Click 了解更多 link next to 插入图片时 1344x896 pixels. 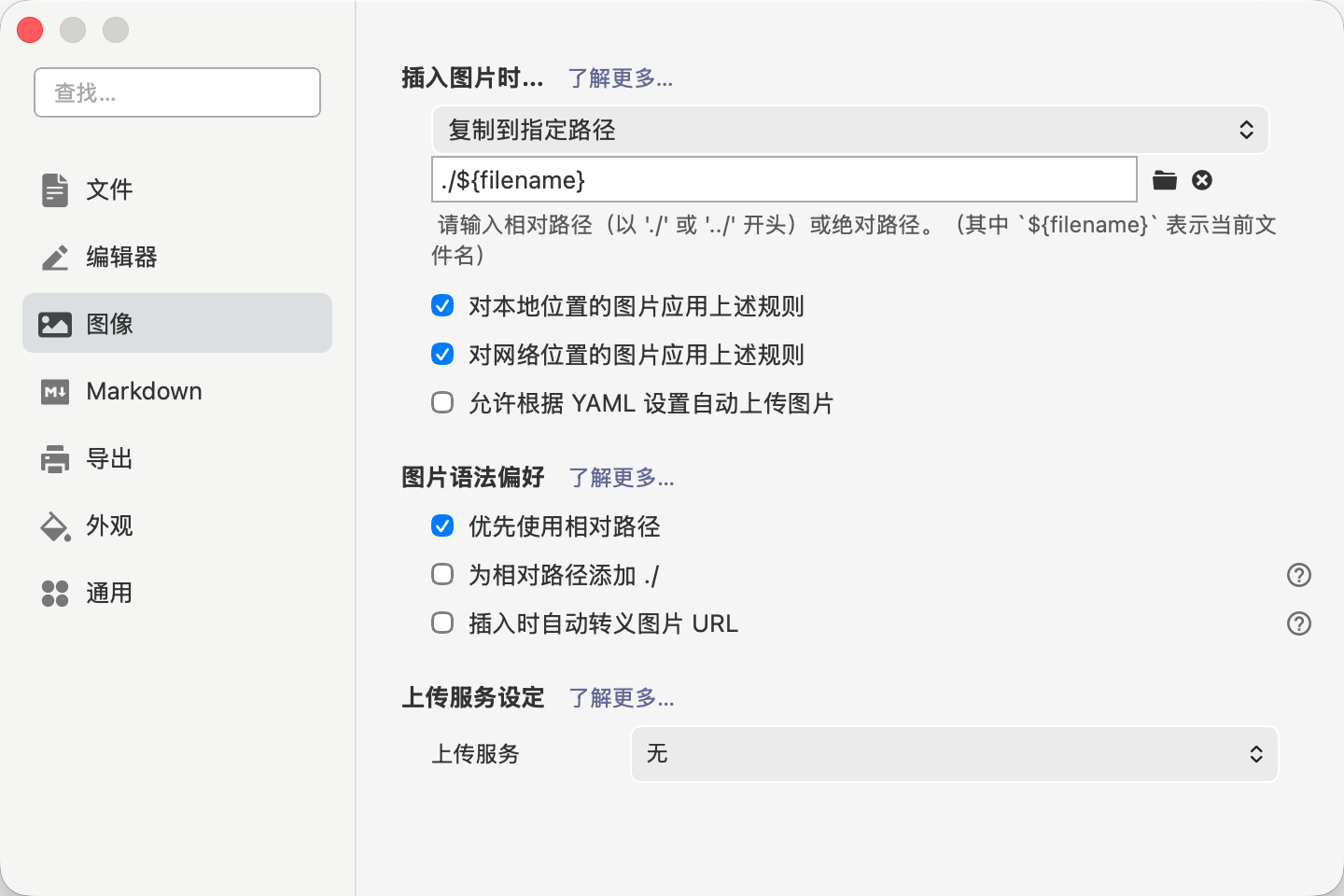coord(620,78)
